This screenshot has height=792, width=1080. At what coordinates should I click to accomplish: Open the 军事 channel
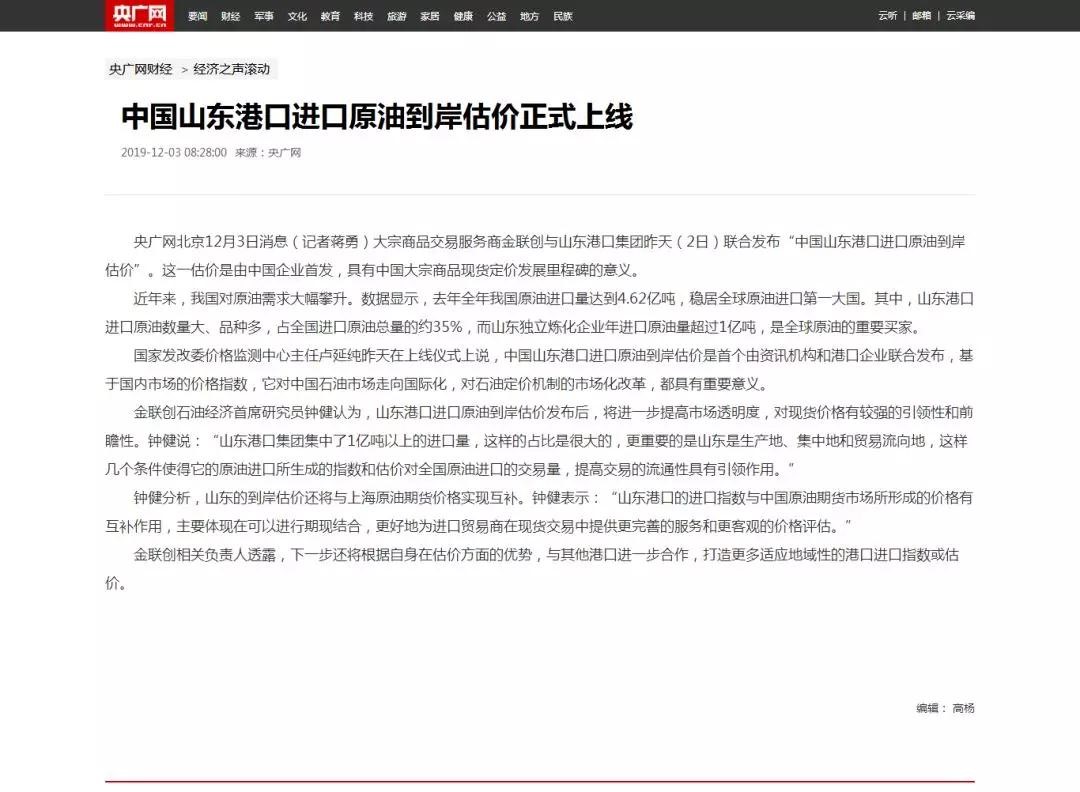click(x=264, y=16)
